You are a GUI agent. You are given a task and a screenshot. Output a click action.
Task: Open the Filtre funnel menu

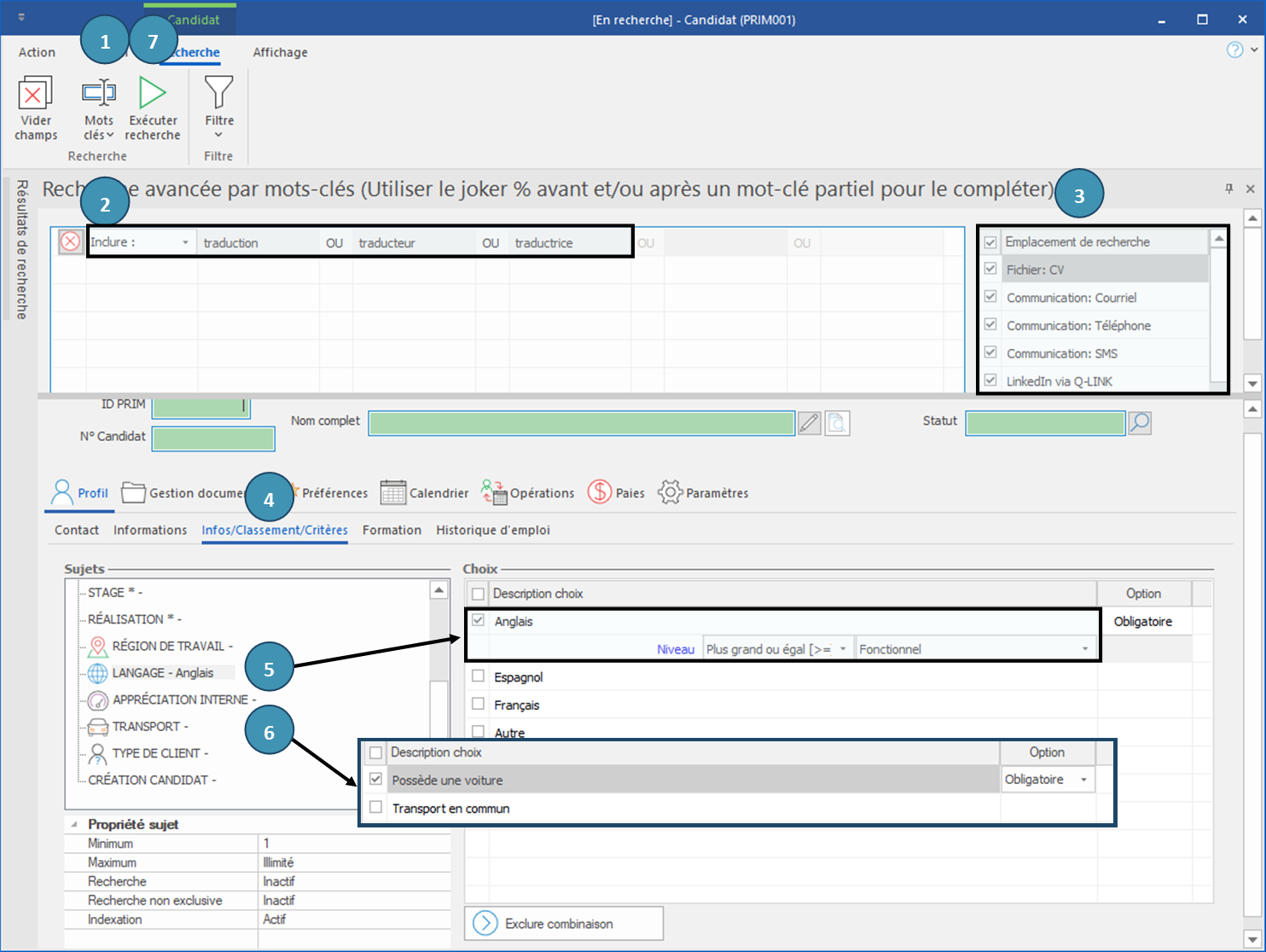tap(219, 94)
